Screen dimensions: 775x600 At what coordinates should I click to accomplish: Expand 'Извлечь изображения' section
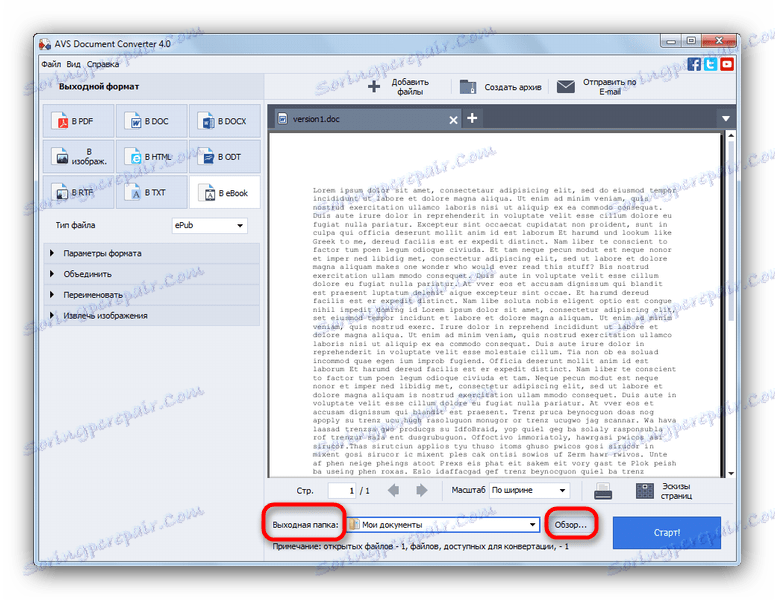[152, 315]
